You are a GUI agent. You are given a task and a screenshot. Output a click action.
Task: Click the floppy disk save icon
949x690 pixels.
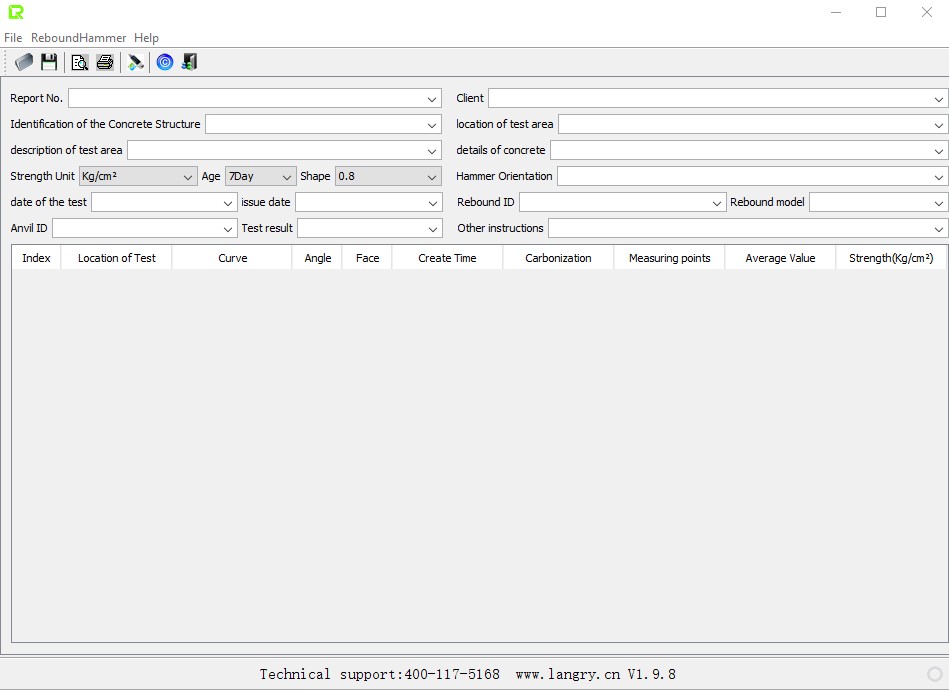pyautogui.click(x=49, y=62)
